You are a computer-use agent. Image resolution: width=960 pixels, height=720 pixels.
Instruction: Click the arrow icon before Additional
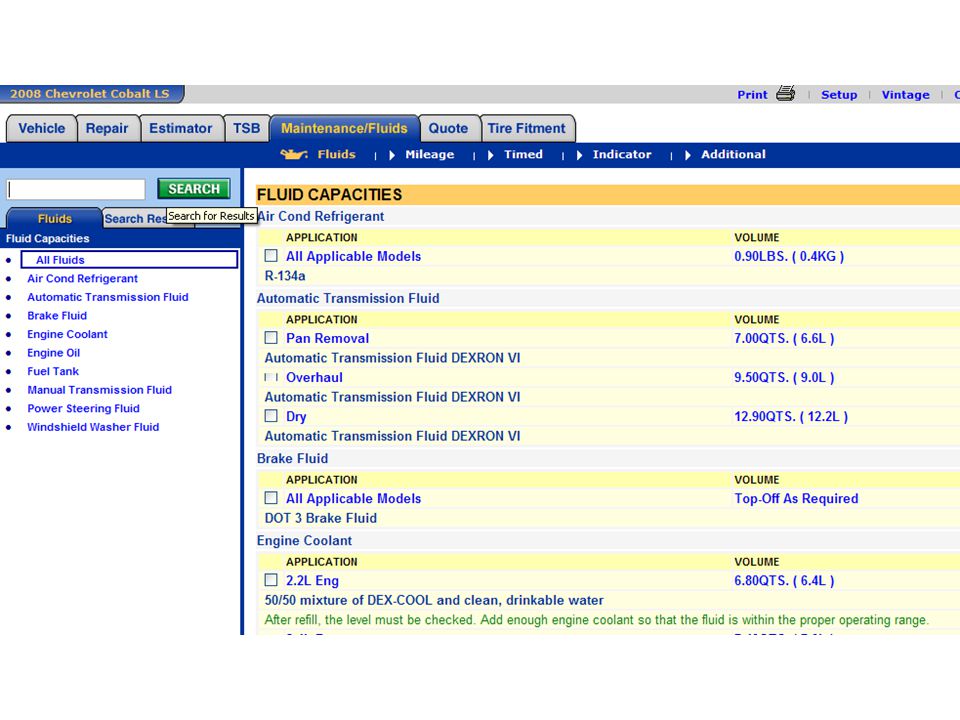688,155
